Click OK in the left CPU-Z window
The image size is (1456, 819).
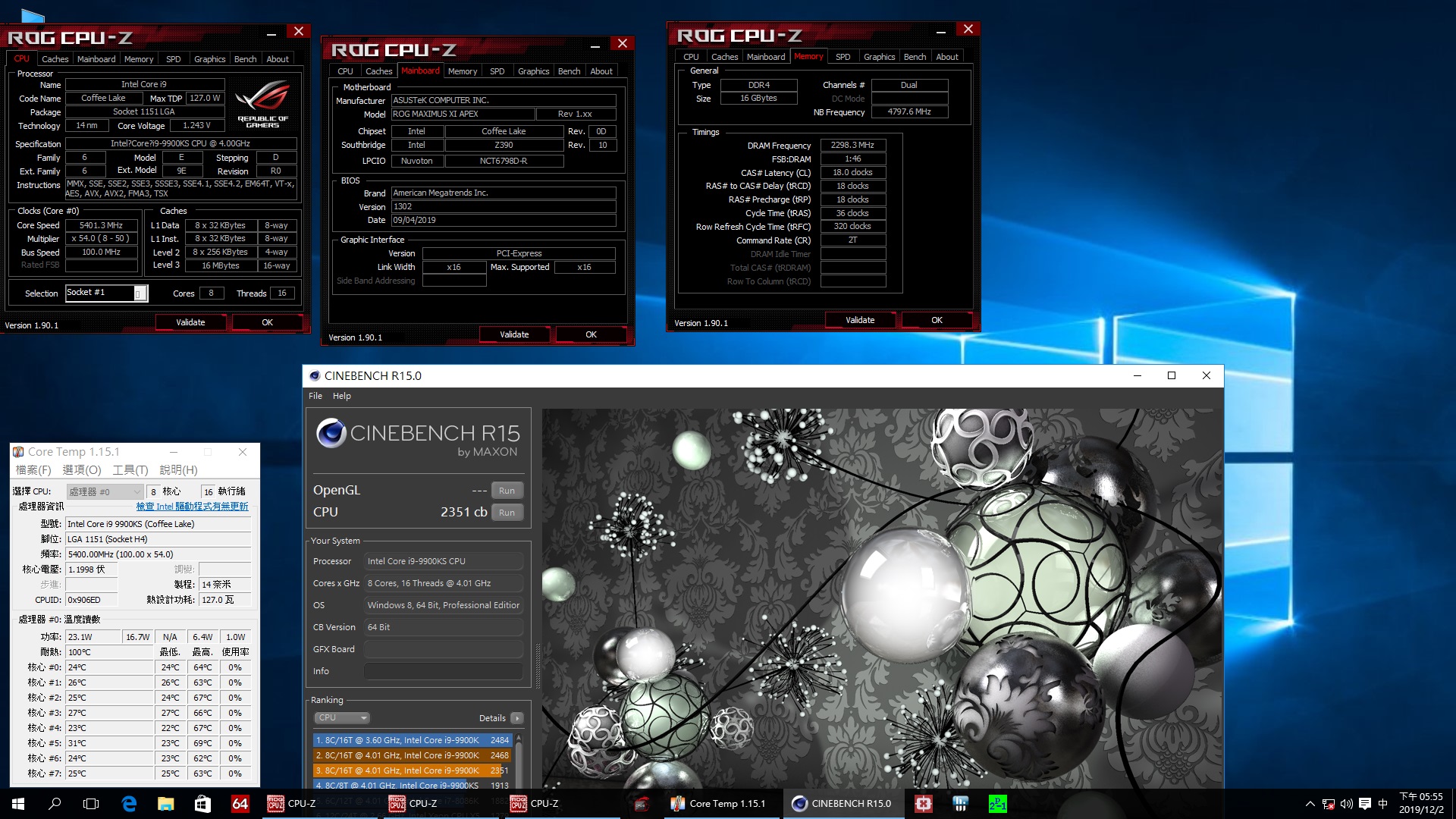[x=267, y=322]
